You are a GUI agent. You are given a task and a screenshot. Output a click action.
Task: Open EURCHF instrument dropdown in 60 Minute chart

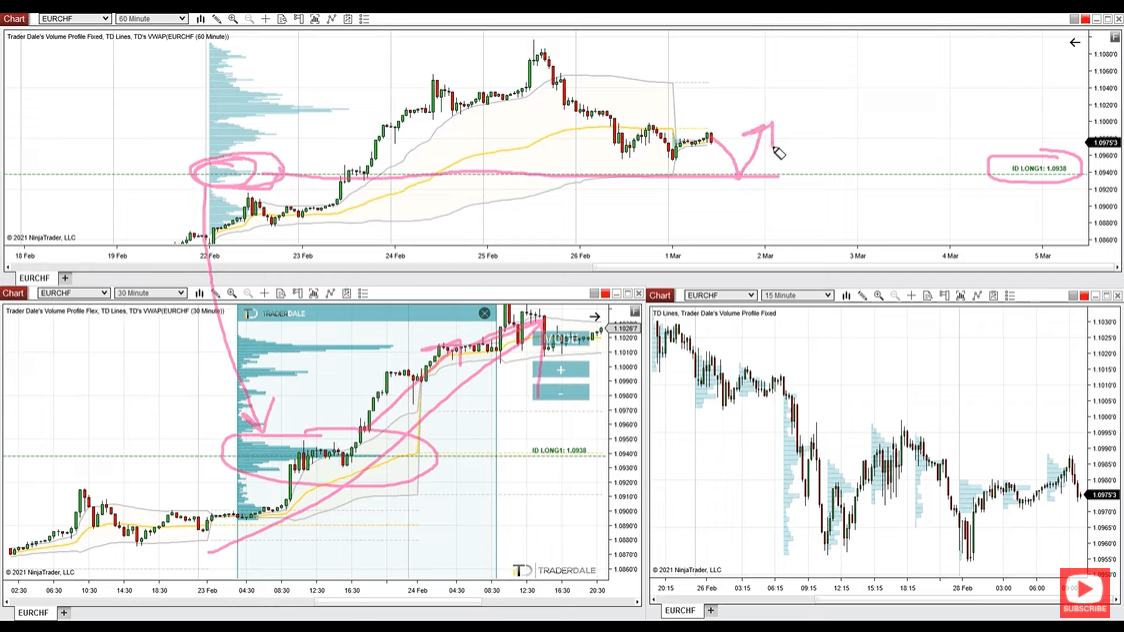[75, 19]
